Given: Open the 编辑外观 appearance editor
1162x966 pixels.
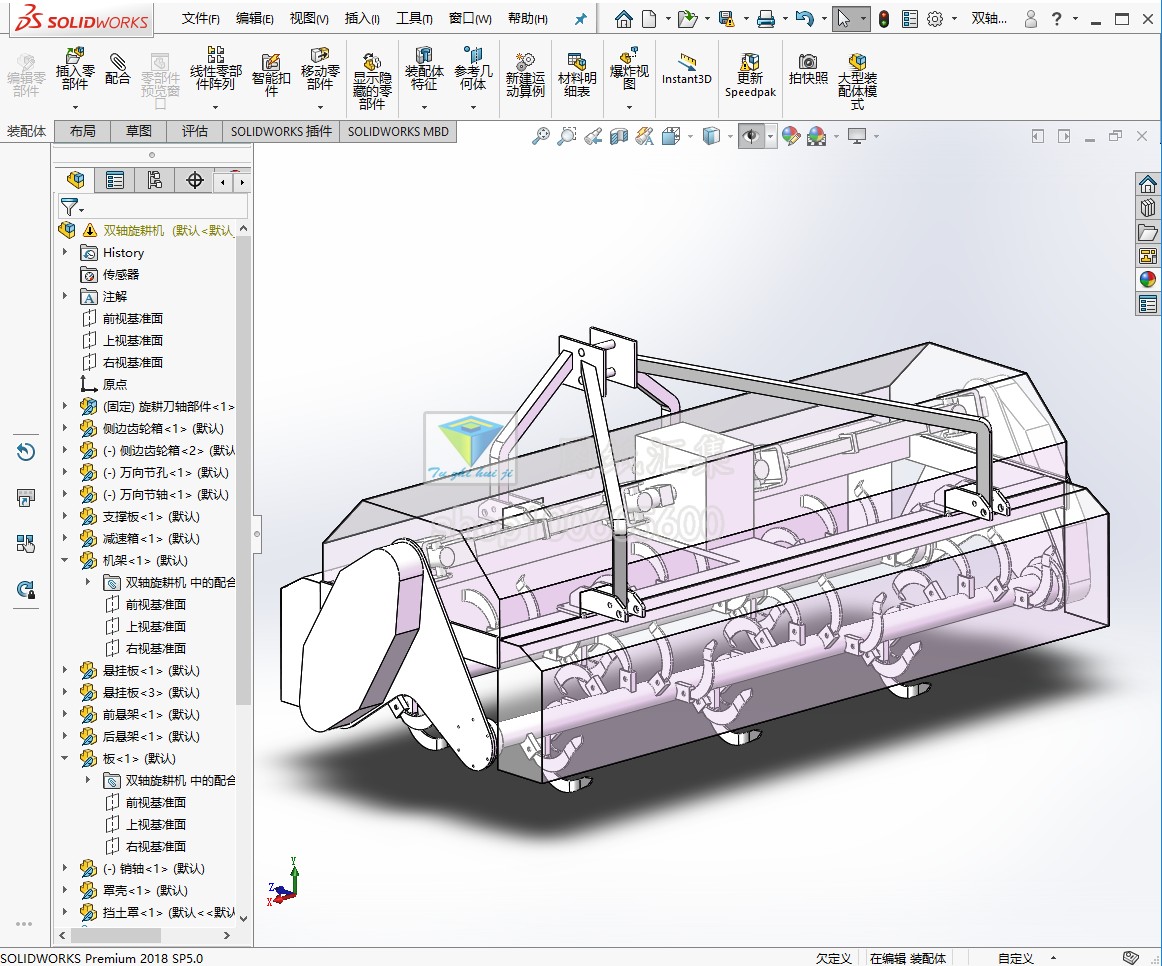Looking at the screenshot, I should [793, 135].
